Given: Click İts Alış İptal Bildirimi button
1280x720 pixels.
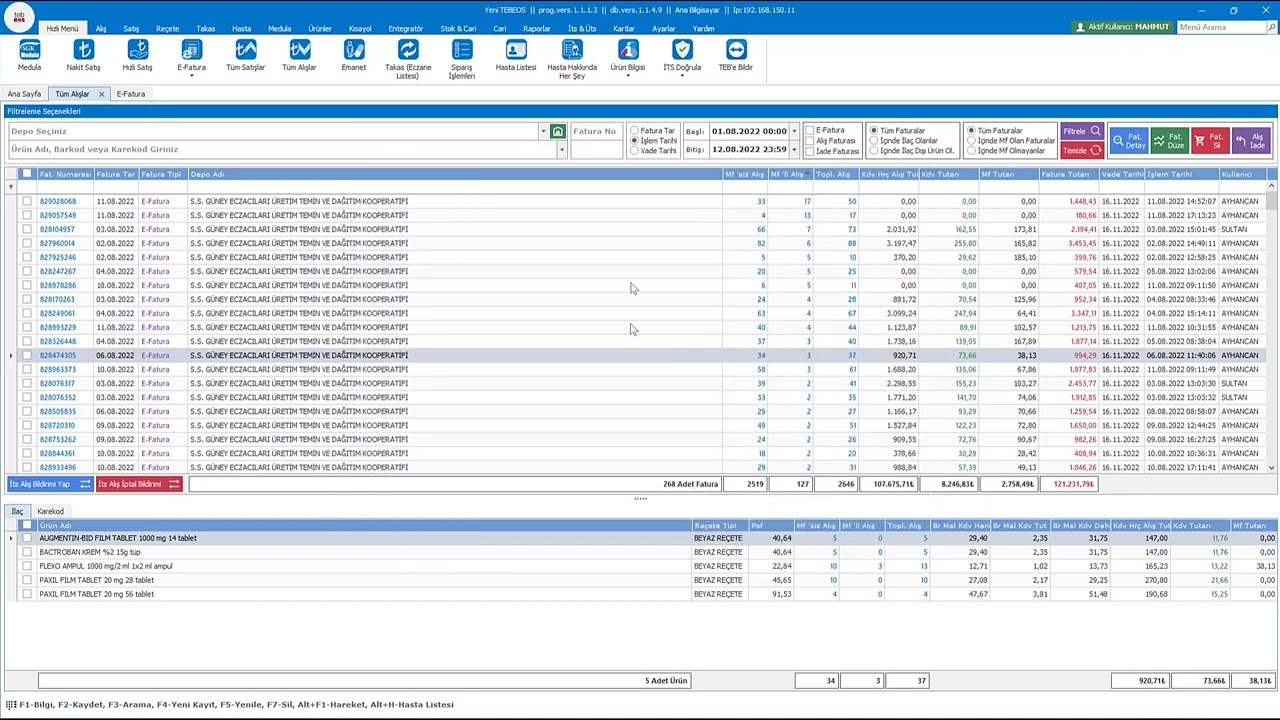Looking at the screenshot, I should pyautogui.click(x=139, y=484).
